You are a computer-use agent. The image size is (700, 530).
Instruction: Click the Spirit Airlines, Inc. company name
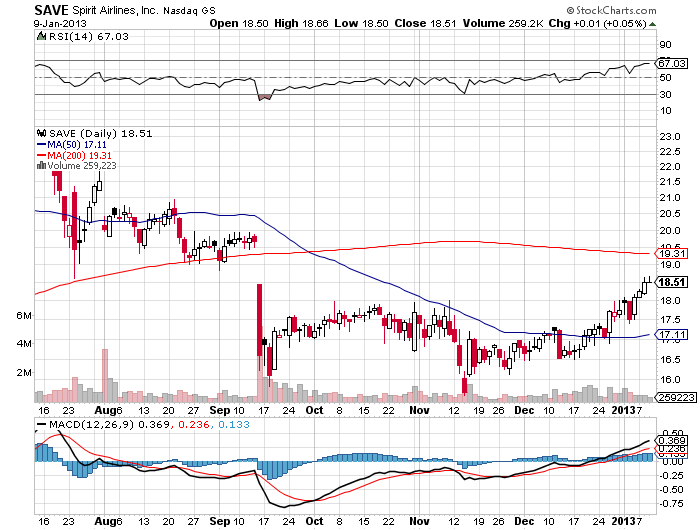coord(115,10)
